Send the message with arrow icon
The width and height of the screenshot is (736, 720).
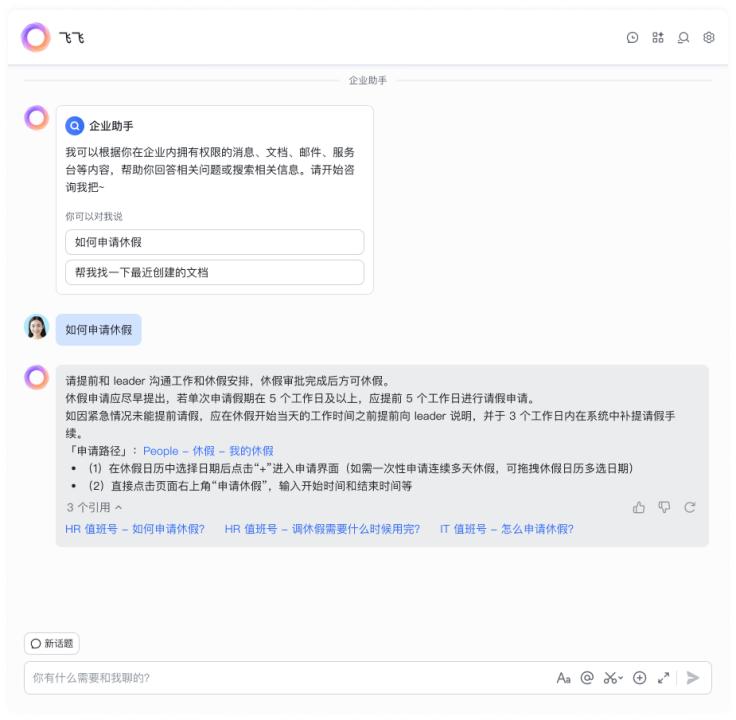point(693,678)
